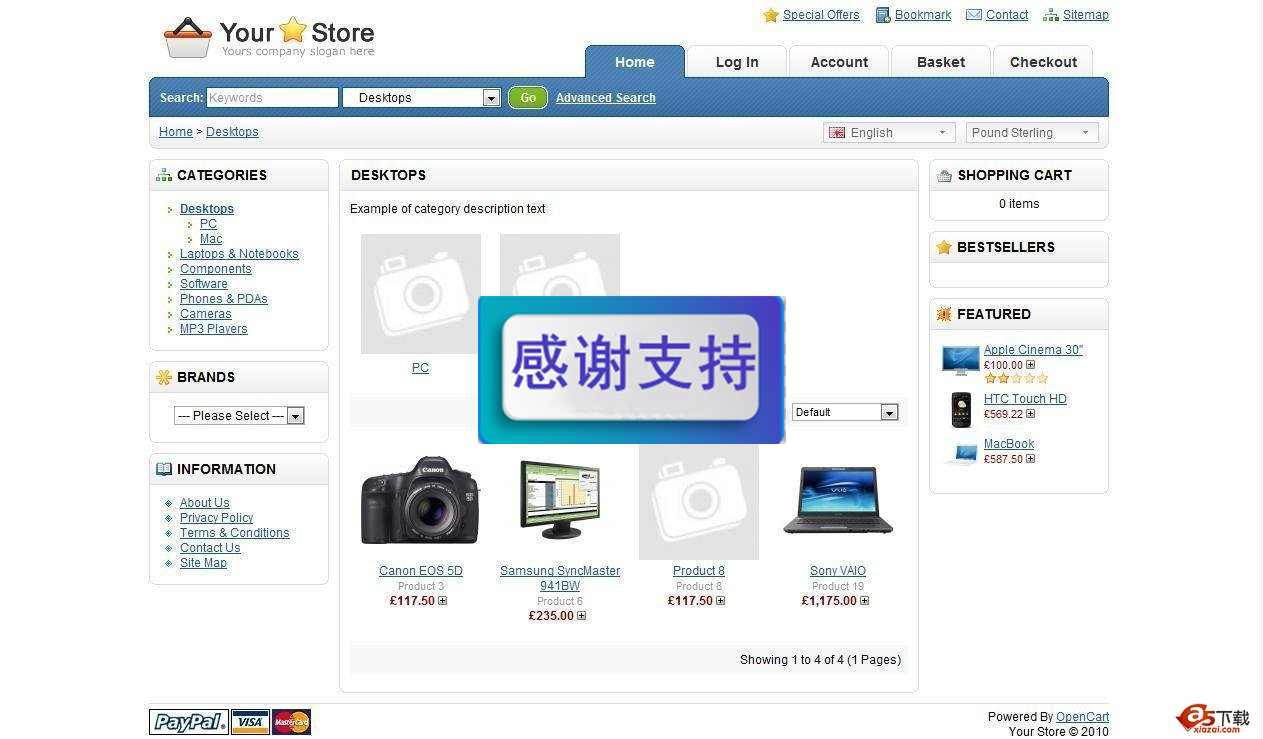The image size is (1263, 739).
Task: Click the Apple Cinema 30" star rating
Action: [1016, 379]
